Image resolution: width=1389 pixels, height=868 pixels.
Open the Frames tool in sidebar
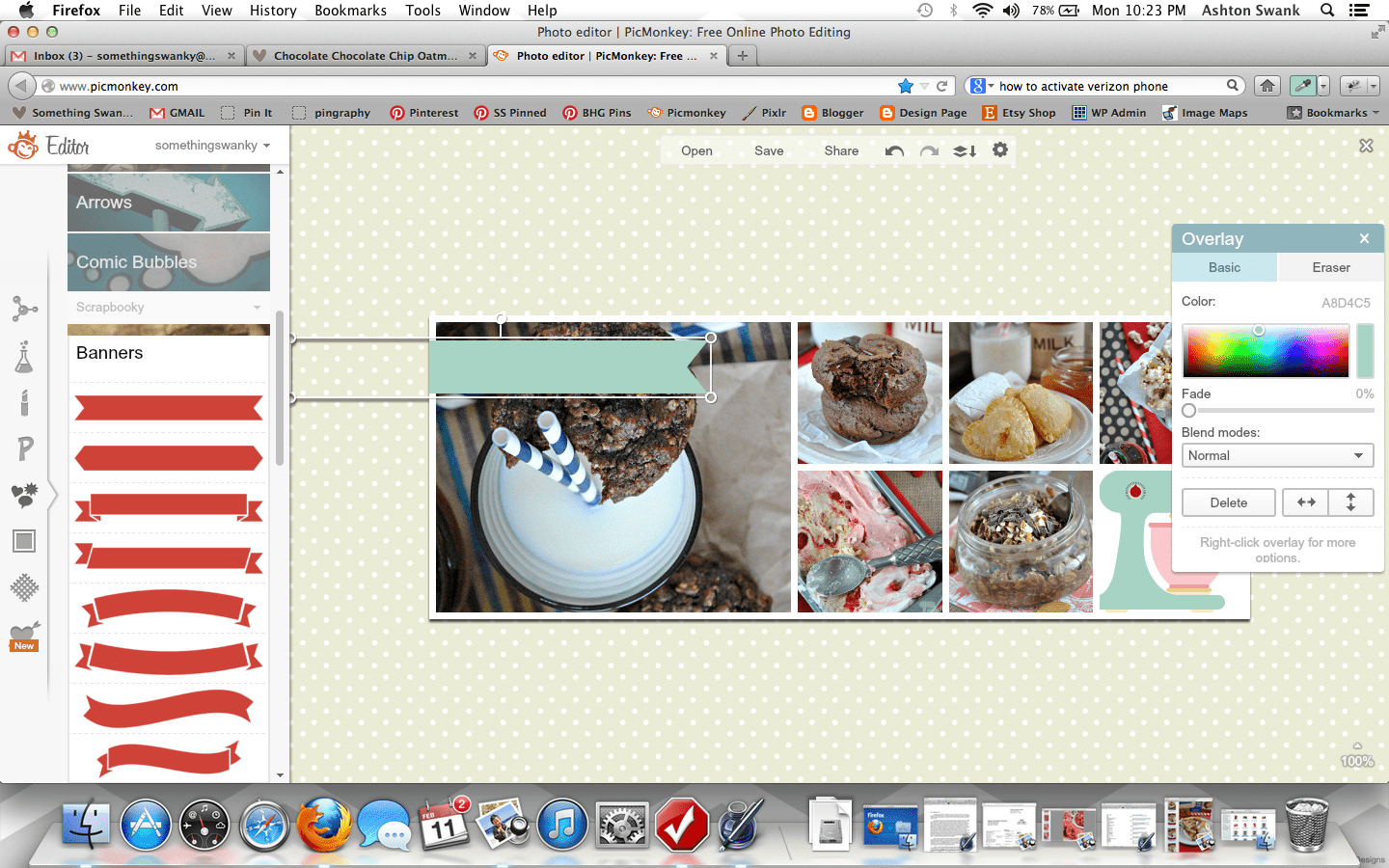click(24, 541)
